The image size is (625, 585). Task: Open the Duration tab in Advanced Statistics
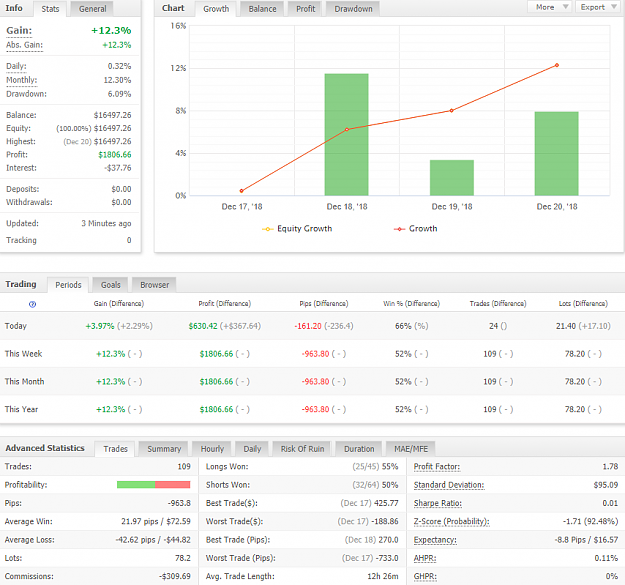(x=359, y=449)
